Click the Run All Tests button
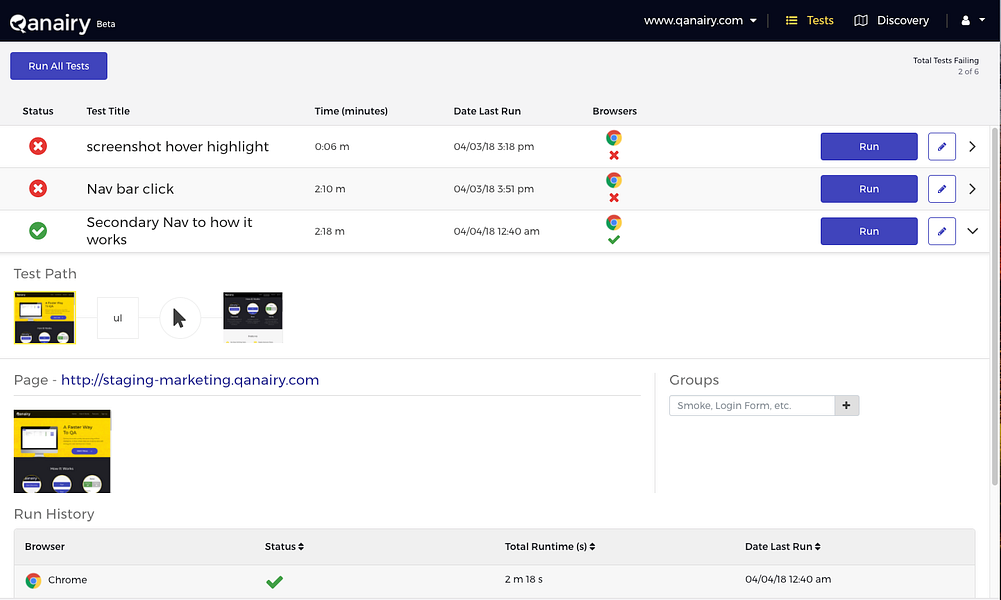This screenshot has height=600, width=1001. tap(59, 66)
